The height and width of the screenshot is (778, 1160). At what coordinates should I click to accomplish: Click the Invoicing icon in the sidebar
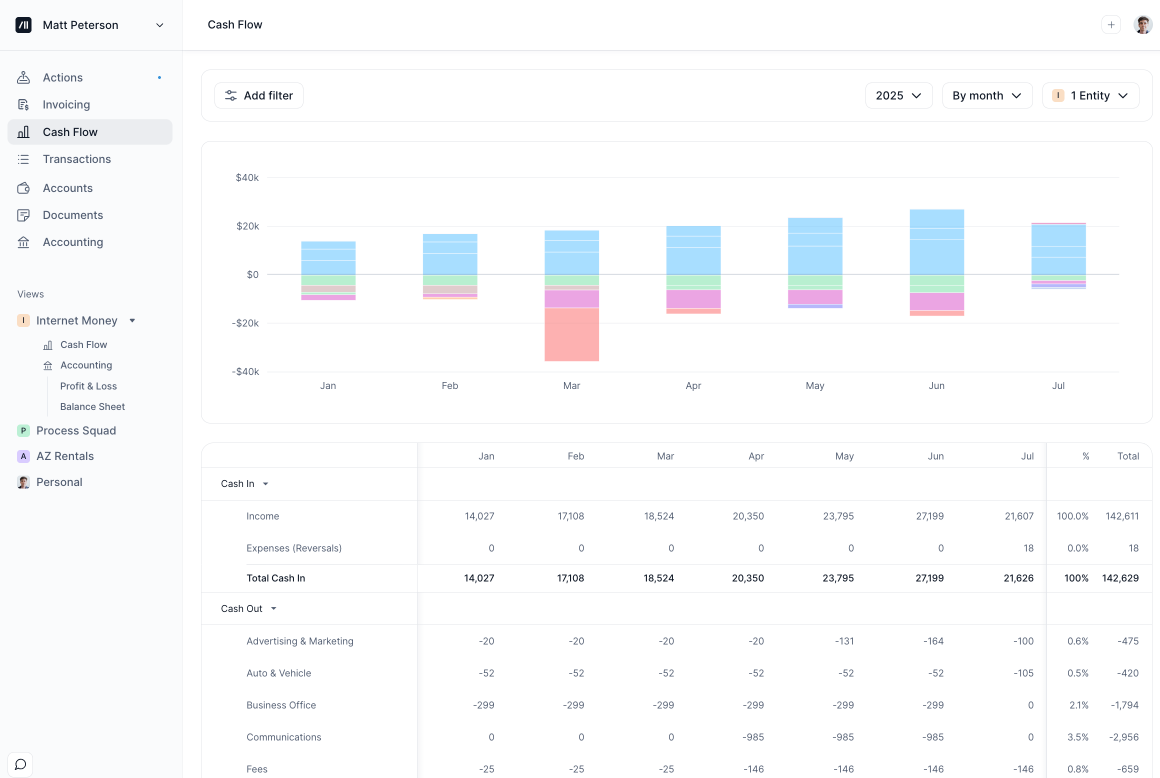click(24, 105)
